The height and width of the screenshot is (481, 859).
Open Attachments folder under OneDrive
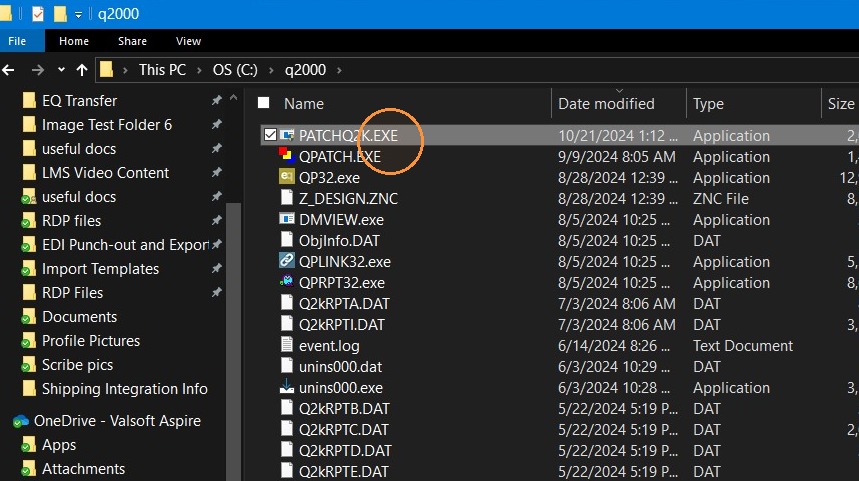[x=83, y=469]
